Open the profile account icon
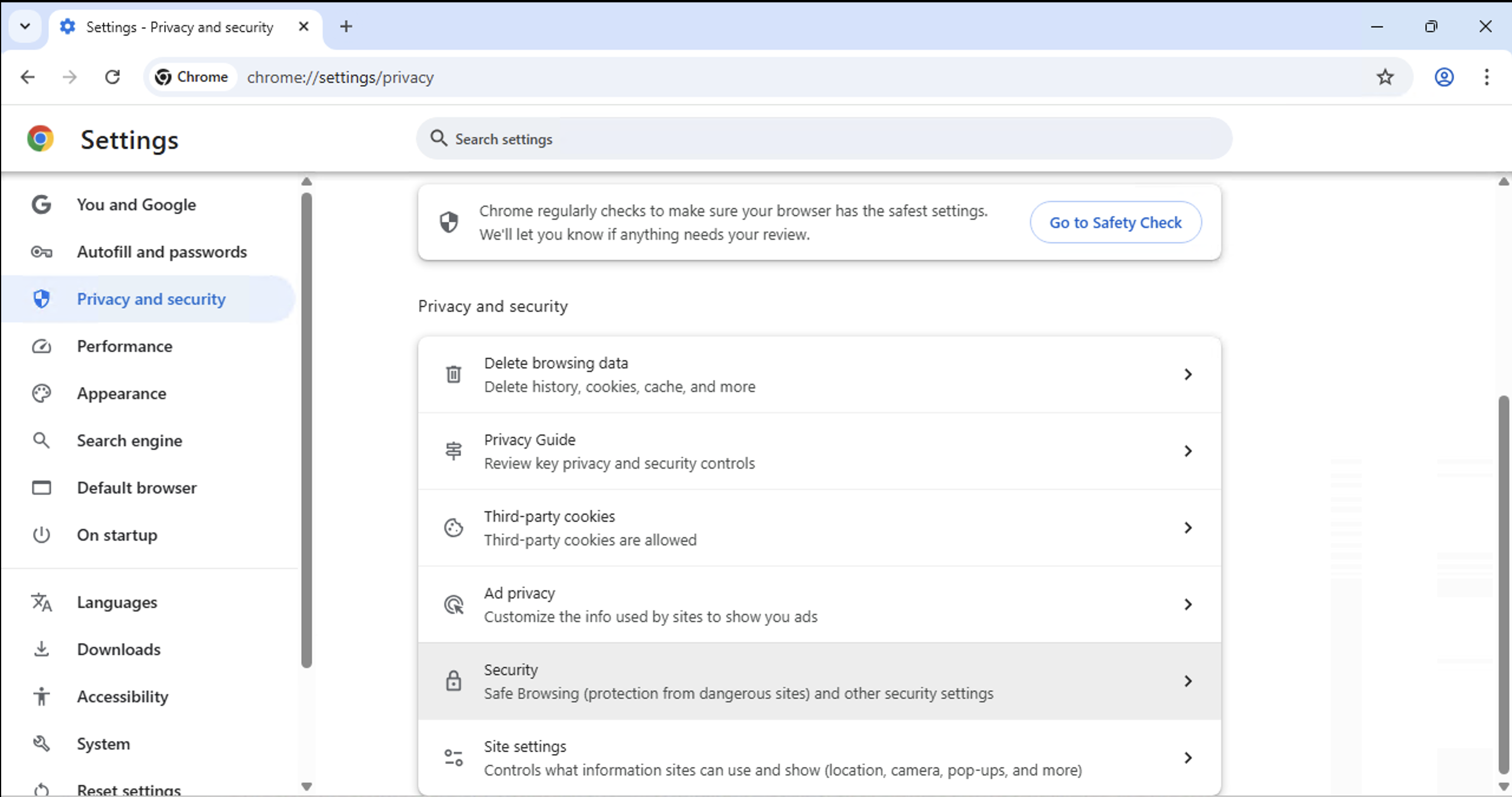 point(1444,77)
